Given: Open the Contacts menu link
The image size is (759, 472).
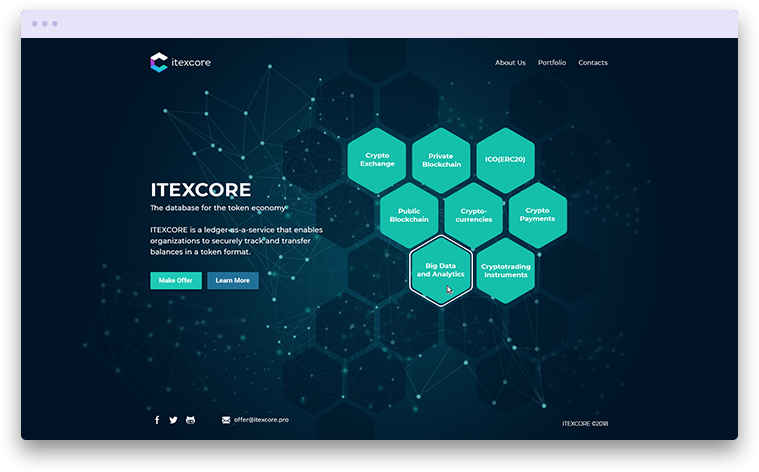Looking at the screenshot, I should tap(593, 63).
